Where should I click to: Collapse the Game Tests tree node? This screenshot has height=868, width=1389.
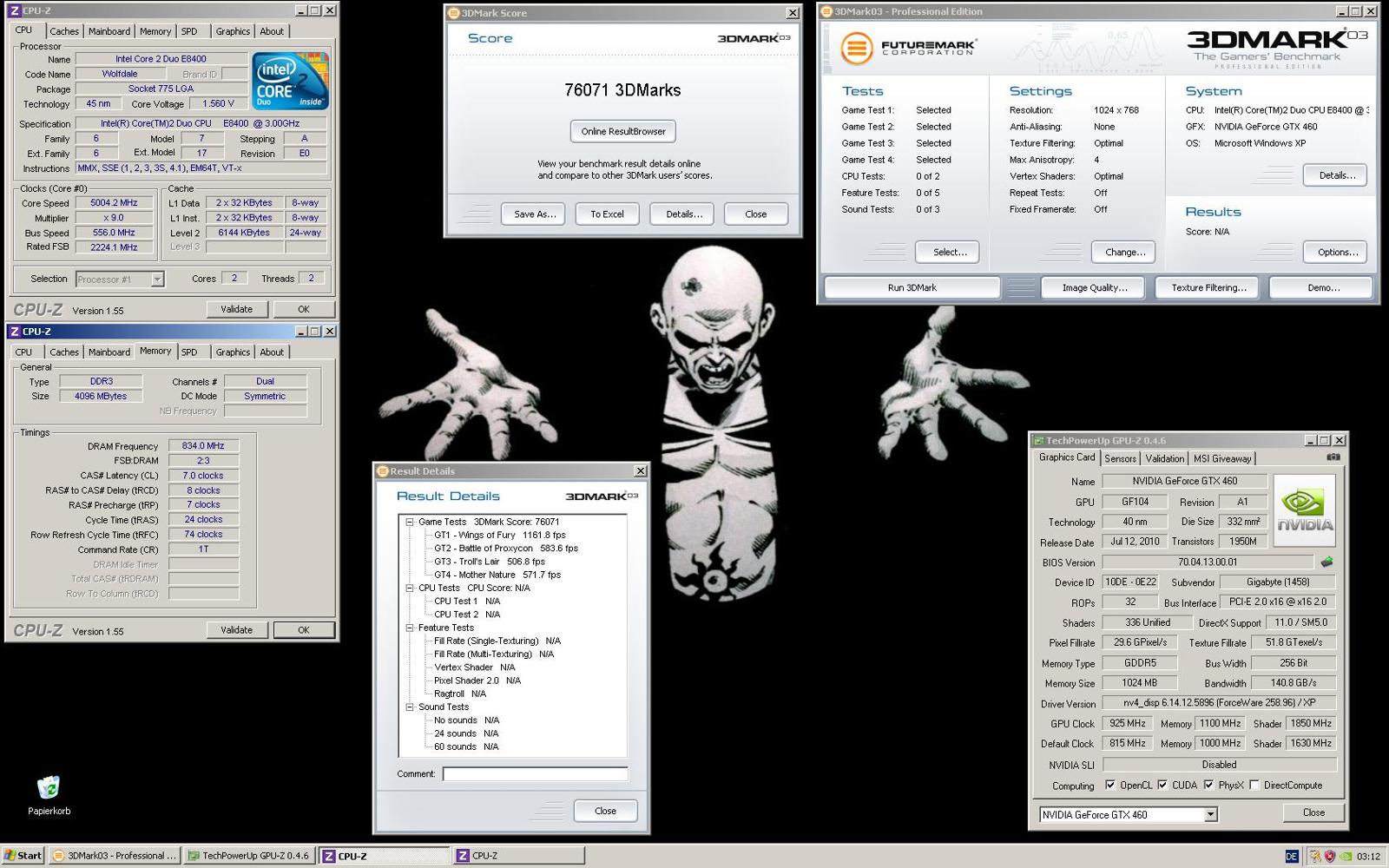[x=410, y=522]
